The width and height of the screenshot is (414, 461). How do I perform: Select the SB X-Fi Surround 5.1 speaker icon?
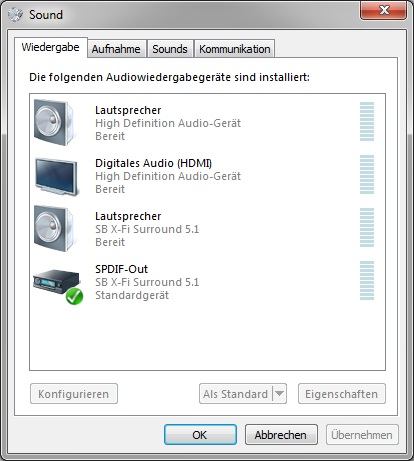coord(54,228)
